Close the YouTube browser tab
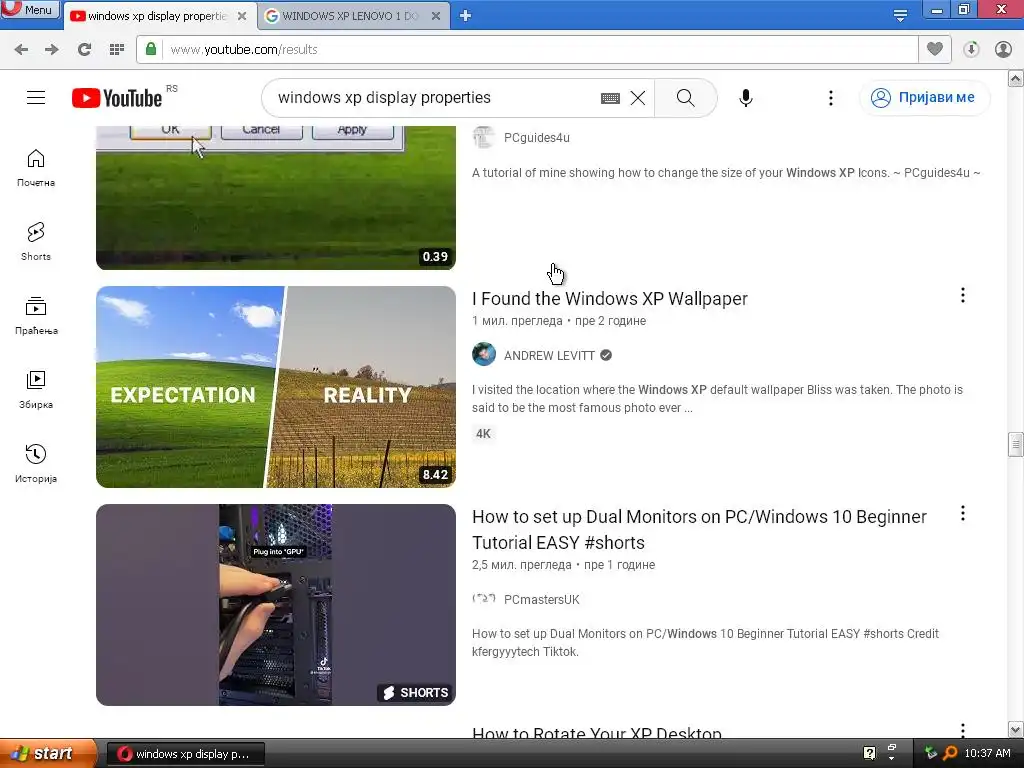The height and width of the screenshot is (768, 1024). (x=242, y=16)
